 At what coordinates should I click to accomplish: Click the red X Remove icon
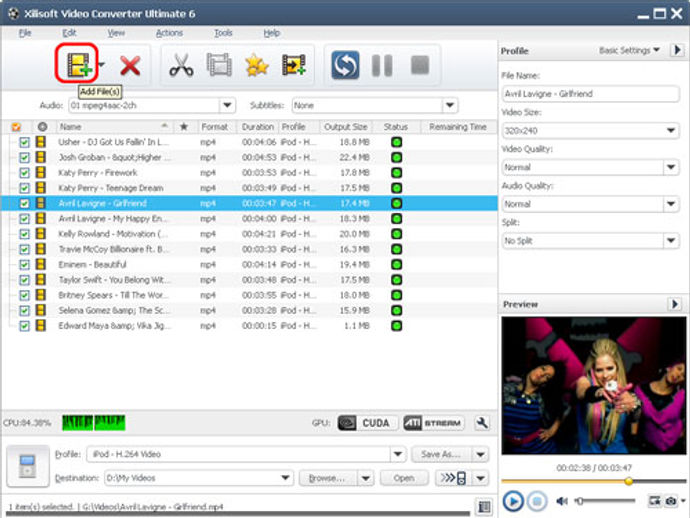pos(130,66)
